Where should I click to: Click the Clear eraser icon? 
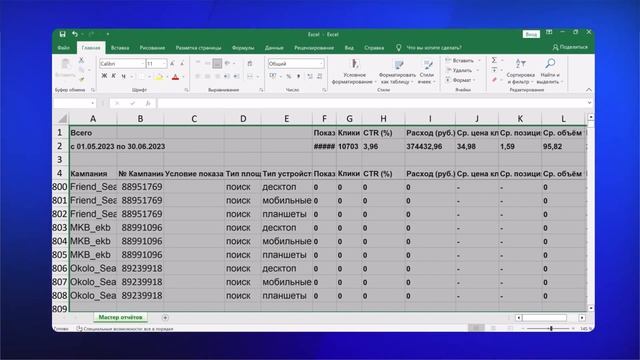494,80
